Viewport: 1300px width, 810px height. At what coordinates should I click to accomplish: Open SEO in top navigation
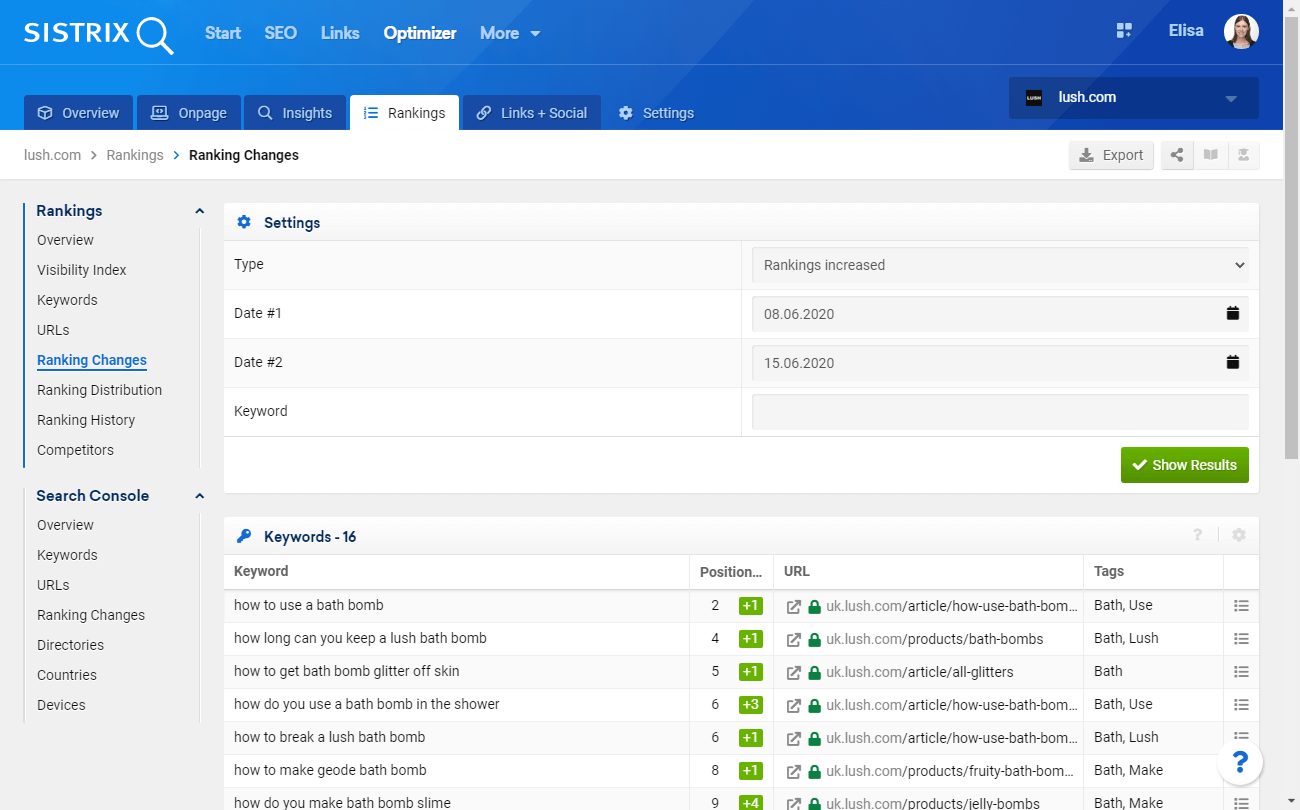(x=280, y=33)
